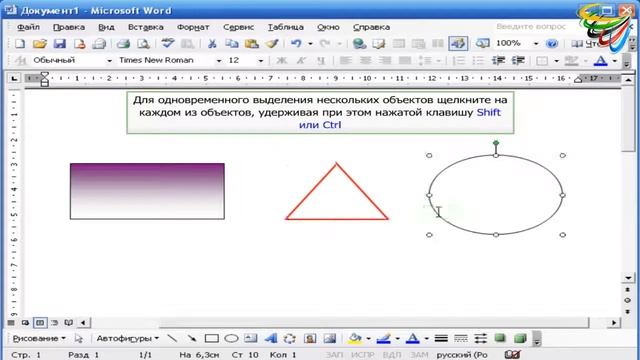This screenshot has height=360, width=640.
Task: Open the style dropdown showing Обычный
Action: tap(109, 61)
